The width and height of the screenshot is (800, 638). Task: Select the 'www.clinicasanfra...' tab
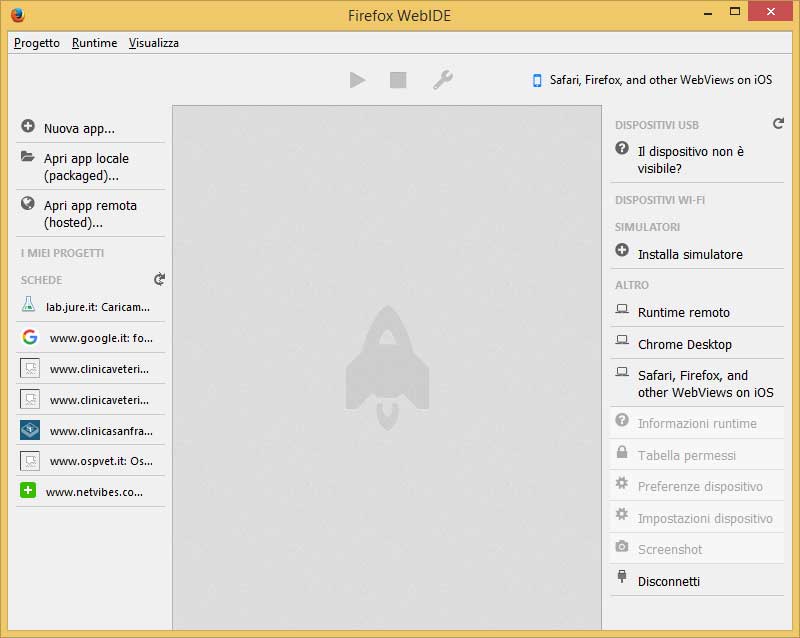coord(91,431)
